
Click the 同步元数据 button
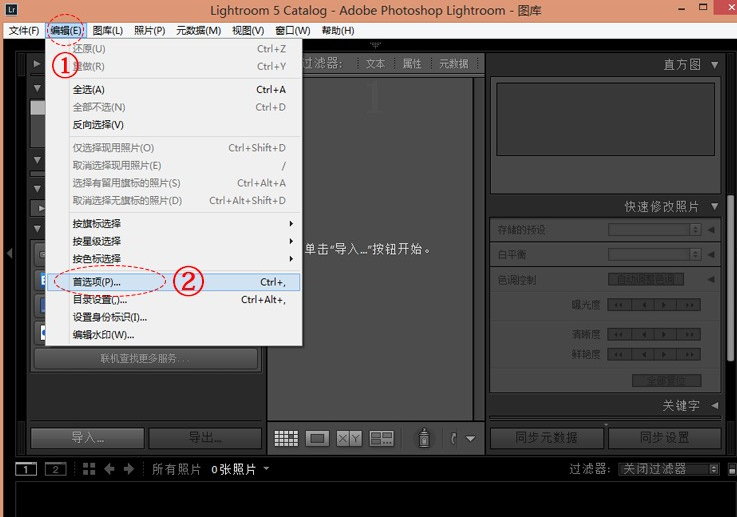[x=547, y=438]
